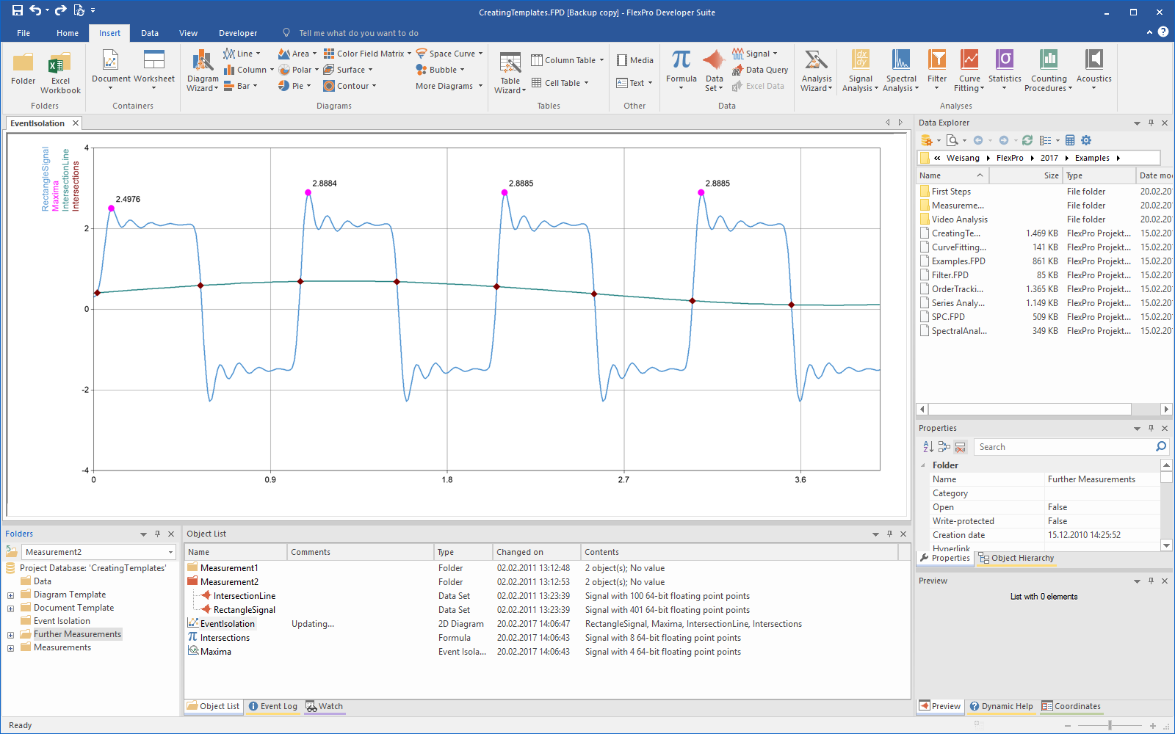Image resolution: width=1175 pixels, height=734 pixels.
Task: Click the Acoustics analysis icon
Action: pyautogui.click(x=1093, y=66)
